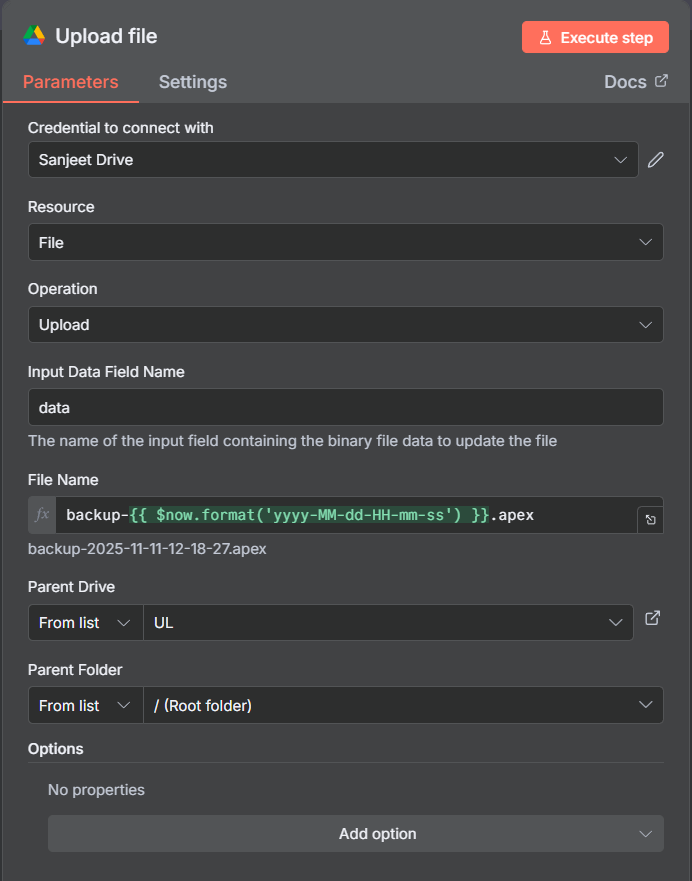The image size is (692, 881).
Task: Open the Parent Drive UL dropdown
Action: (x=388, y=623)
